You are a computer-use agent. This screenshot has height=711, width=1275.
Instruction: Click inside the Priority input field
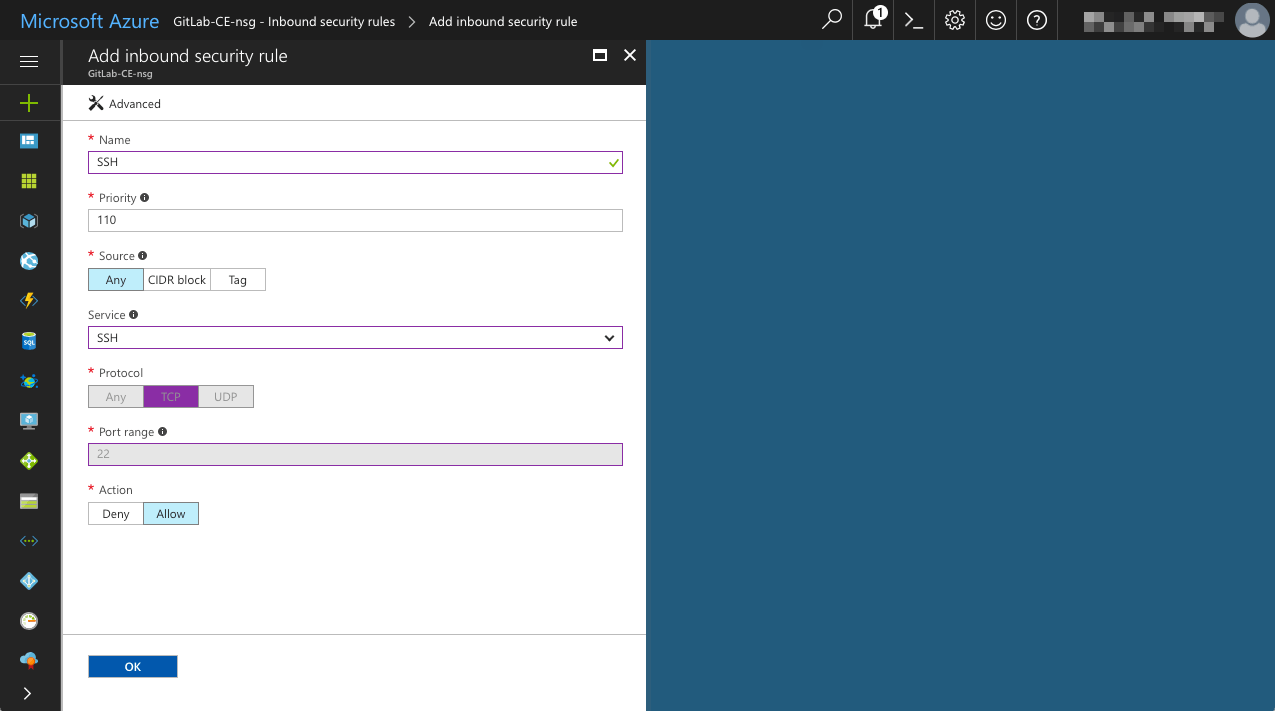click(355, 220)
